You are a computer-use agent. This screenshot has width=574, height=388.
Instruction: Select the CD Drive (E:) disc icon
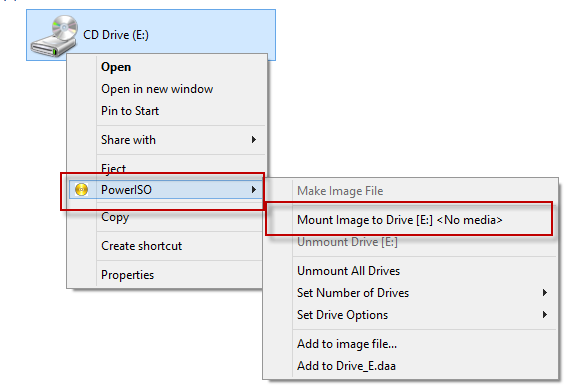54,36
